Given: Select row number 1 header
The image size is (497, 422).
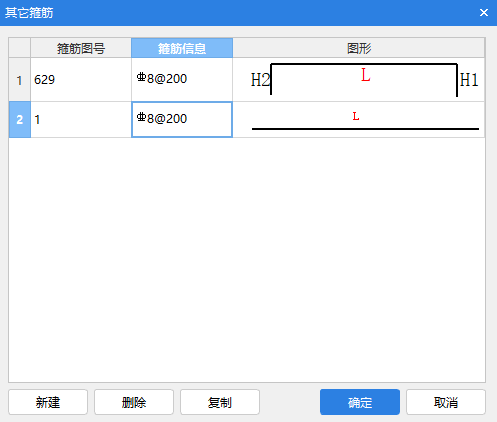Looking at the screenshot, I should [20, 80].
